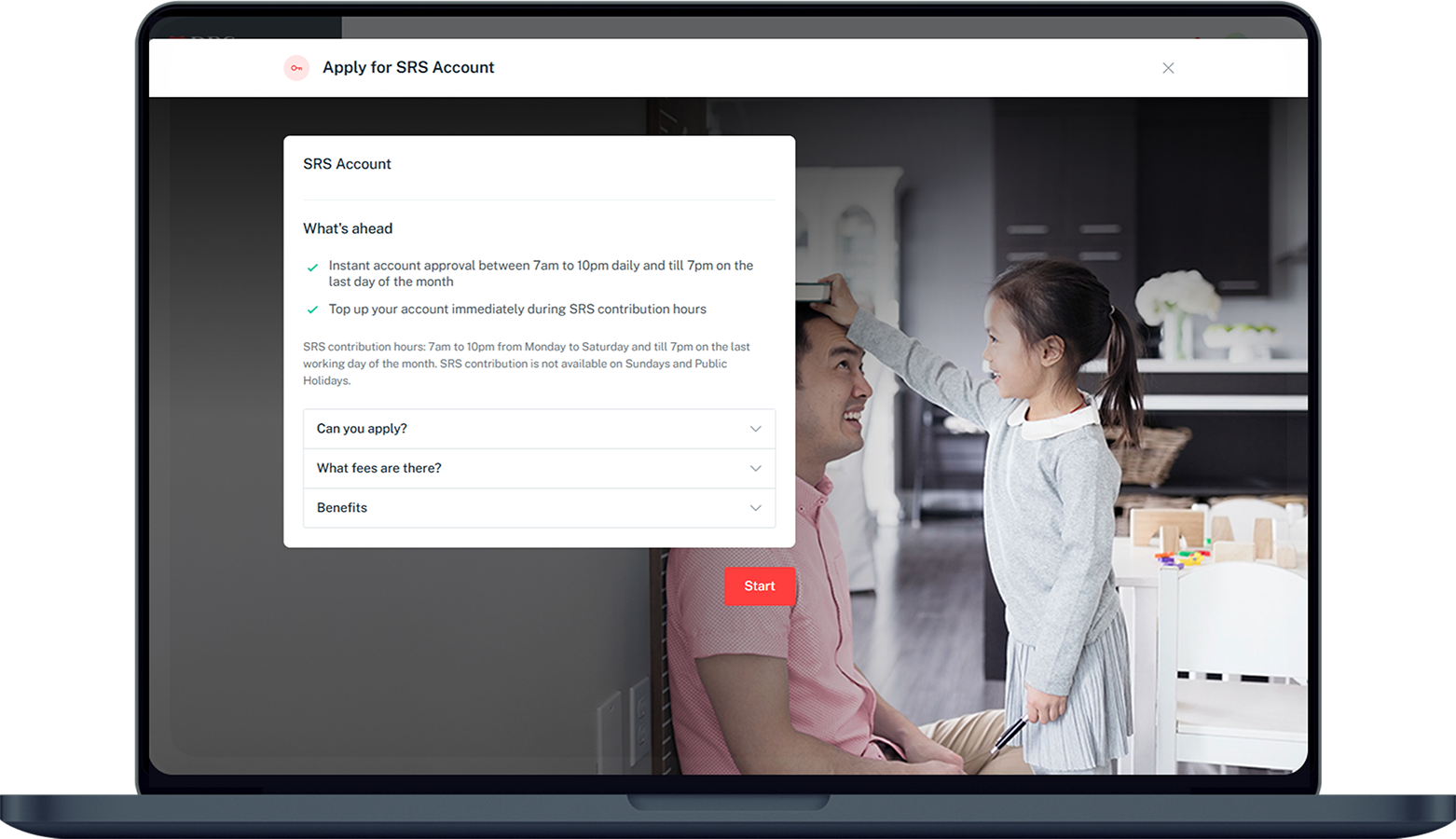Close the Apply for SRS Account dialog

point(1168,68)
